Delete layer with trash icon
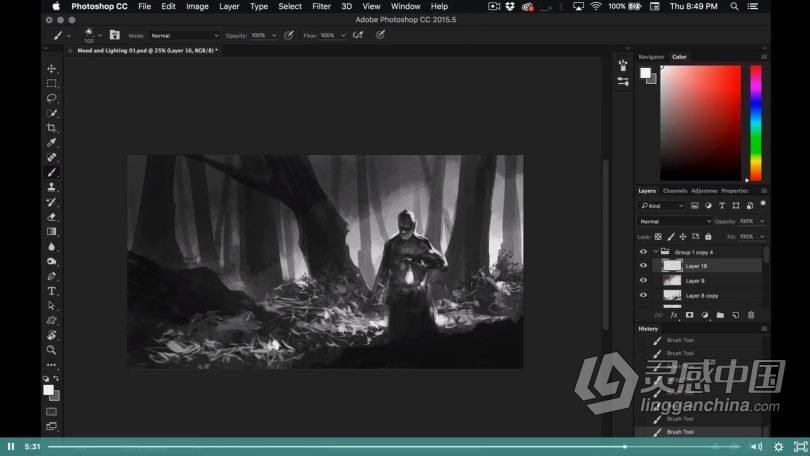This screenshot has height=456, width=810. click(x=751, y=315)
